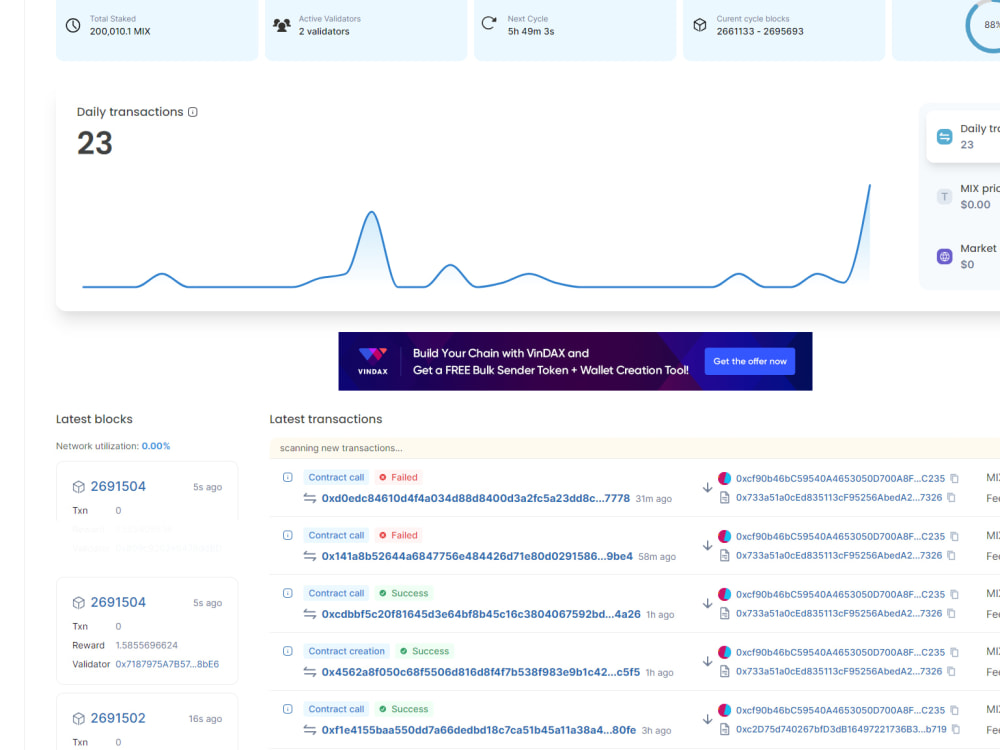Click the Total Staked clock icon
Viewport: 1000px width, 750px height.
[73, 26]
